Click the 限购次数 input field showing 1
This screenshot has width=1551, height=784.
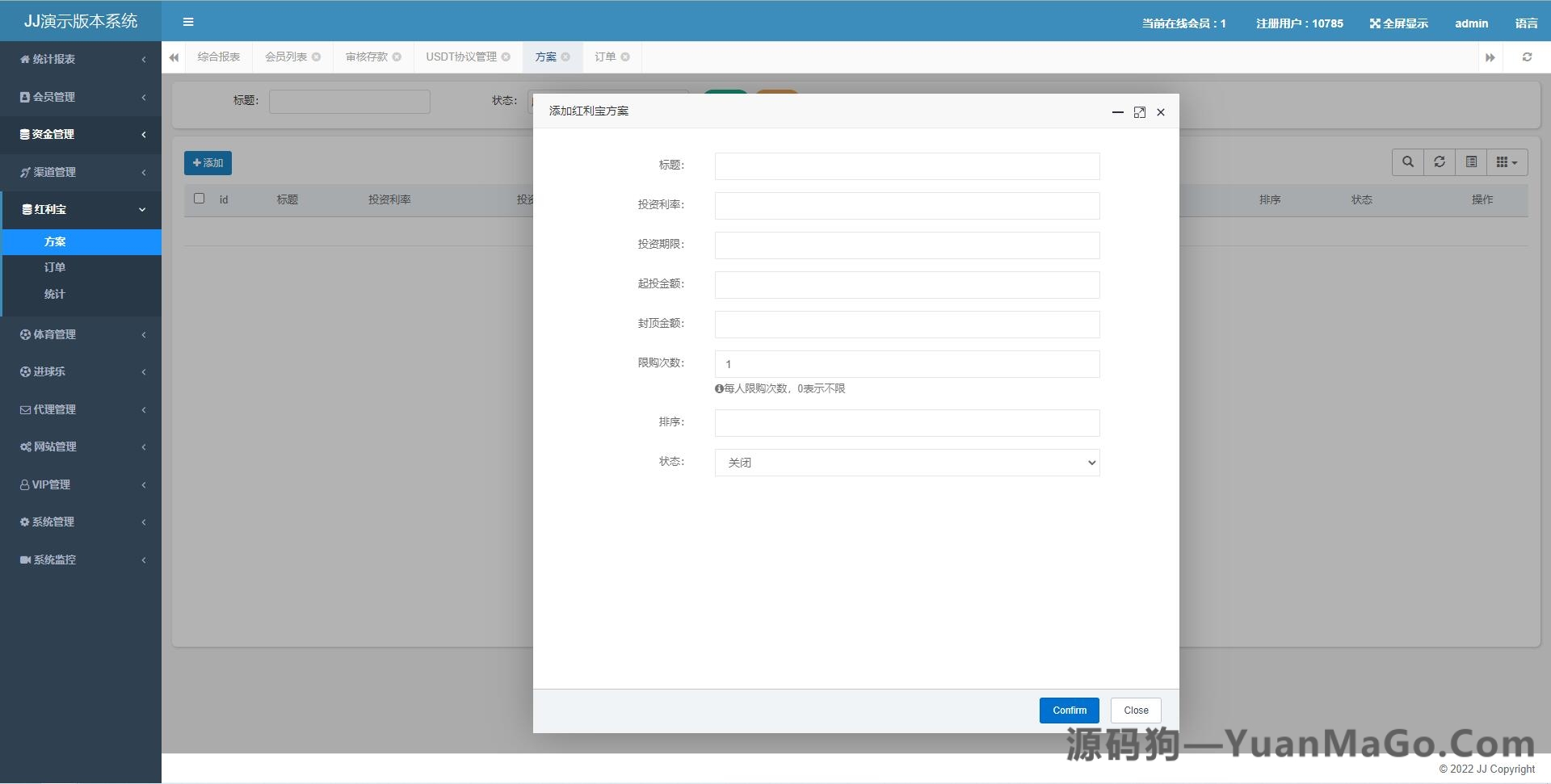tap(906, 364)
